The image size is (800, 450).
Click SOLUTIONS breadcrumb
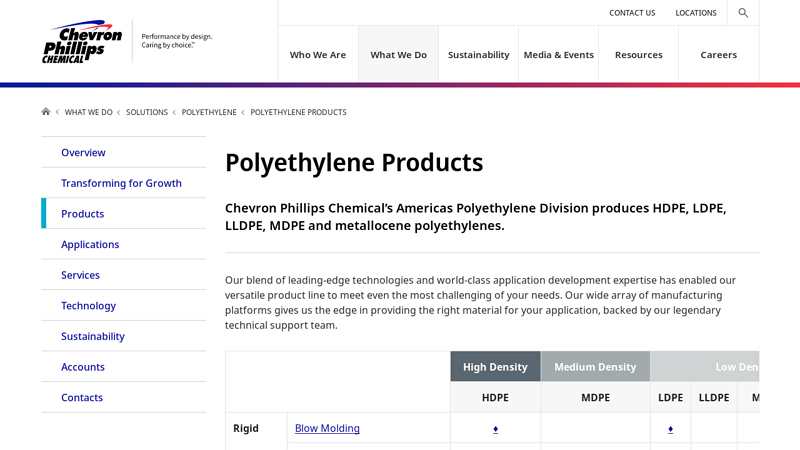pyautogui.click(x=147, y=112)
